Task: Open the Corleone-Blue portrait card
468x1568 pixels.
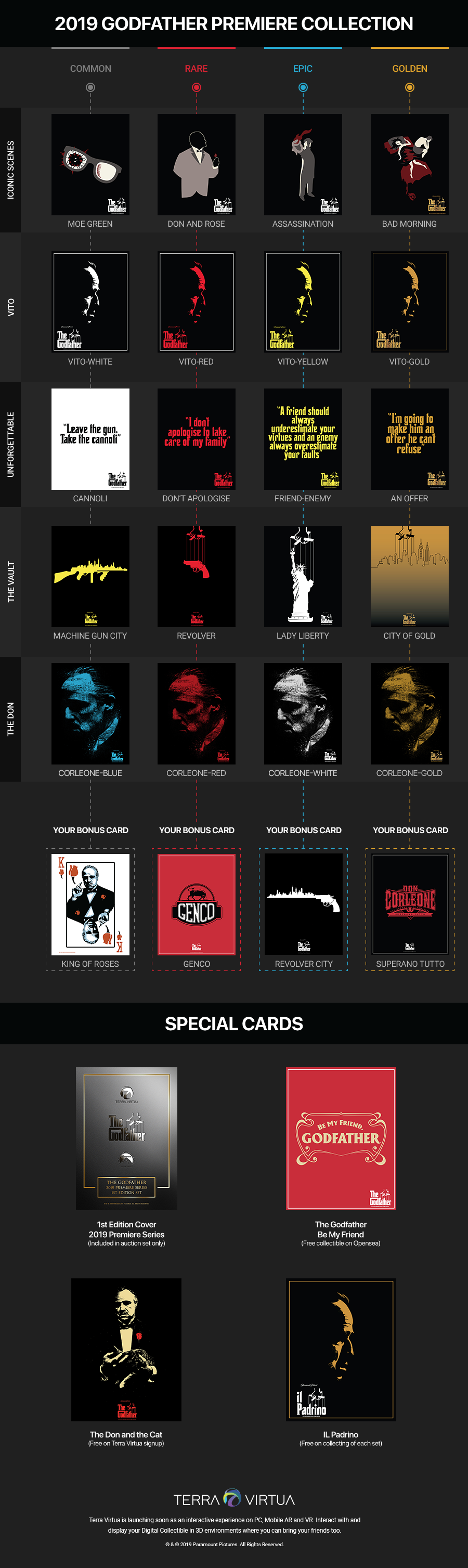Action: click(90, 714)
